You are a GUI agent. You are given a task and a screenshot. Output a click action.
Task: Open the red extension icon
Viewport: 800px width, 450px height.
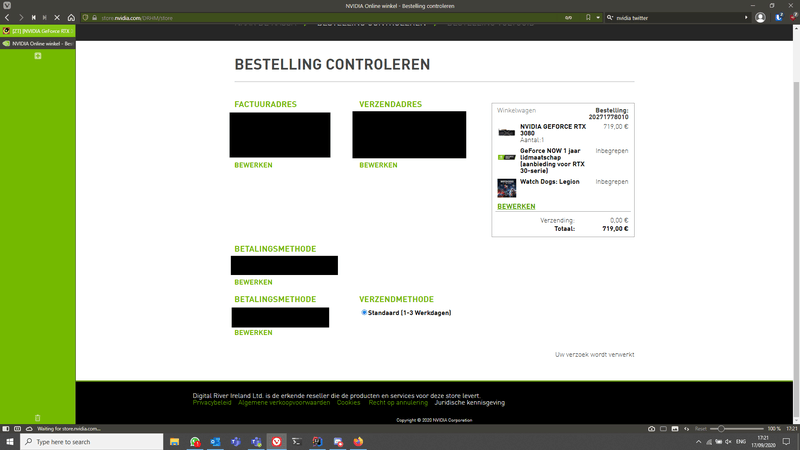[x=793, y=18]
